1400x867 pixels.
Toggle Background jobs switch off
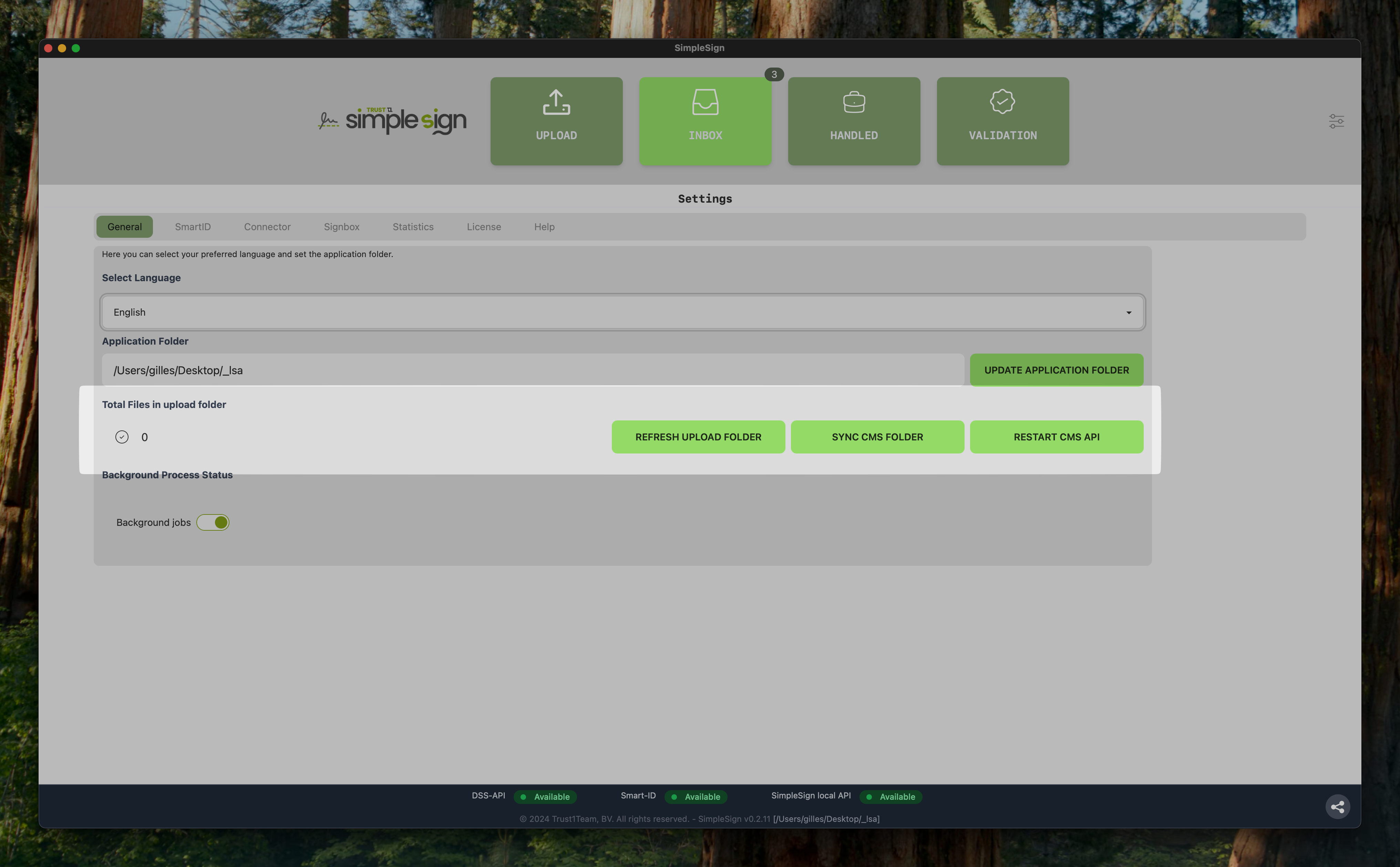pos(213,522)
